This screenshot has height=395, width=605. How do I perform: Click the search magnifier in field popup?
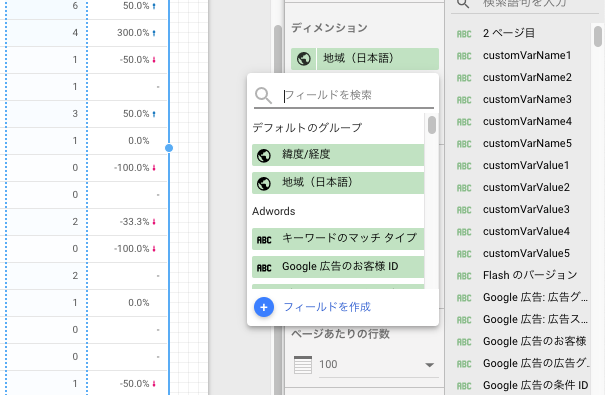(x=264, y=95)
